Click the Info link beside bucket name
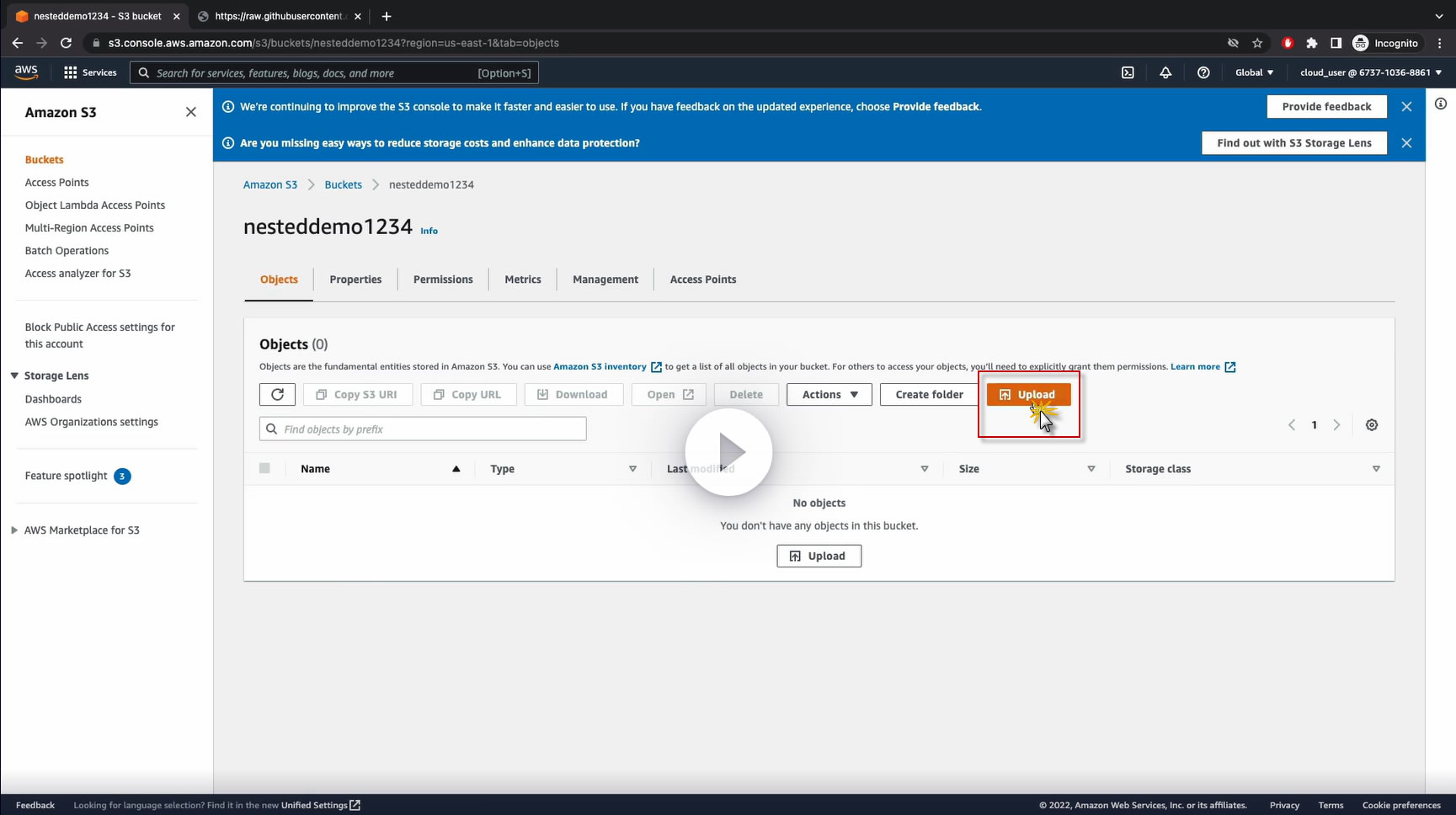This screenshot has height=815, width=1456. pyautogui.click(x=429, y=231)
